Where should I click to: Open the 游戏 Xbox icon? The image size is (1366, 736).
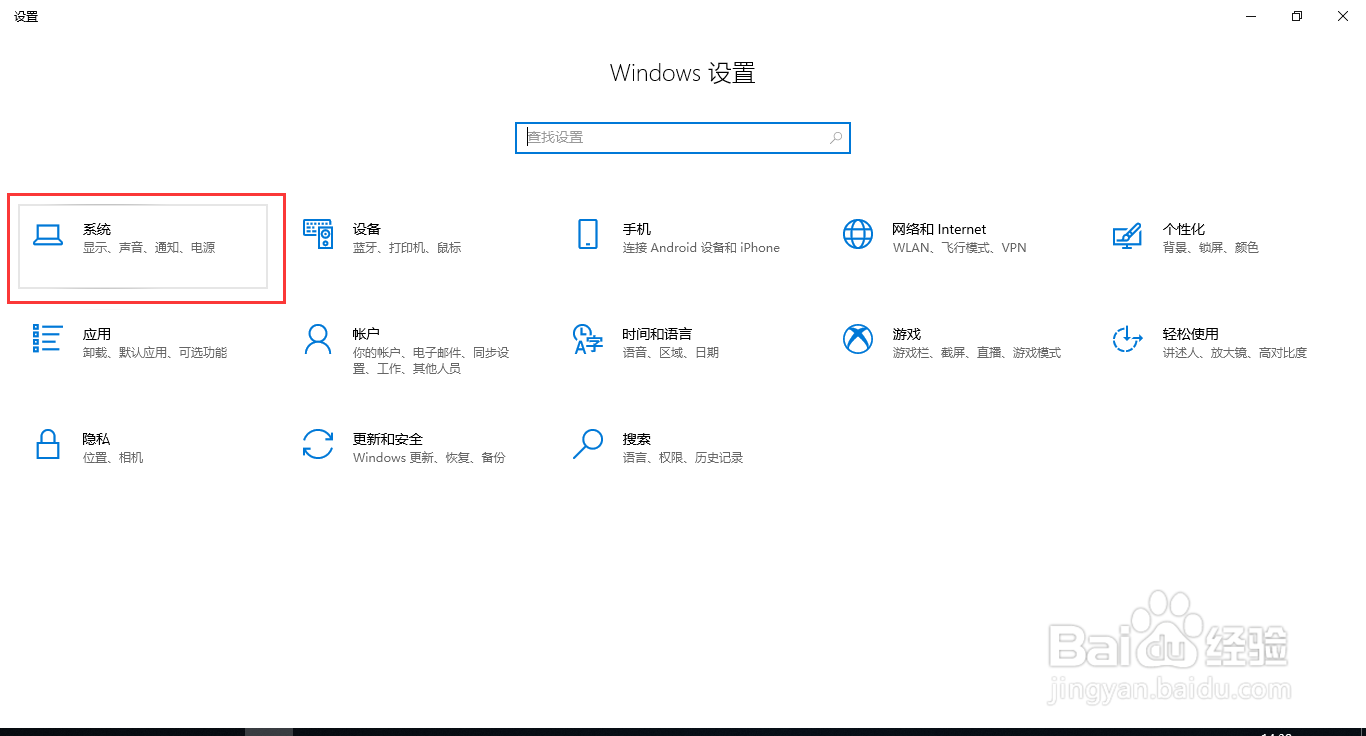pos(858,339)
